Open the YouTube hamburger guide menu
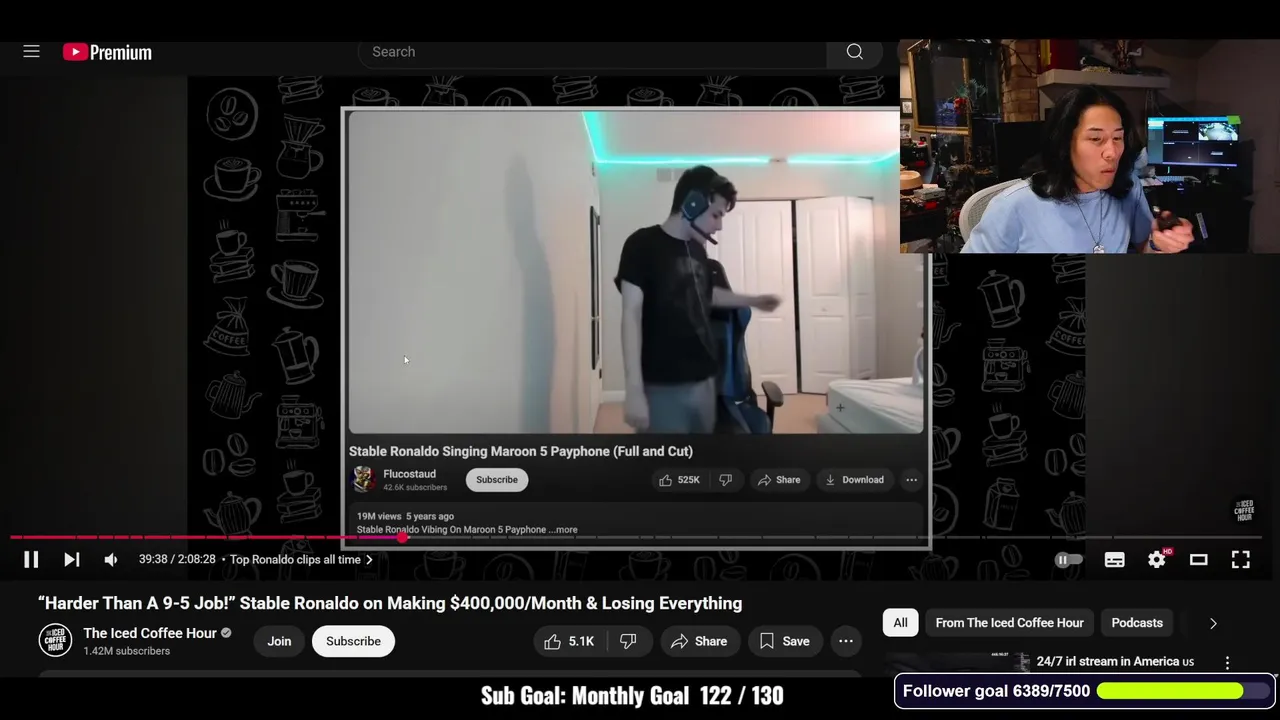Image resolution: width=1280 pixels, height=720 pixels. tap(31, 52)
